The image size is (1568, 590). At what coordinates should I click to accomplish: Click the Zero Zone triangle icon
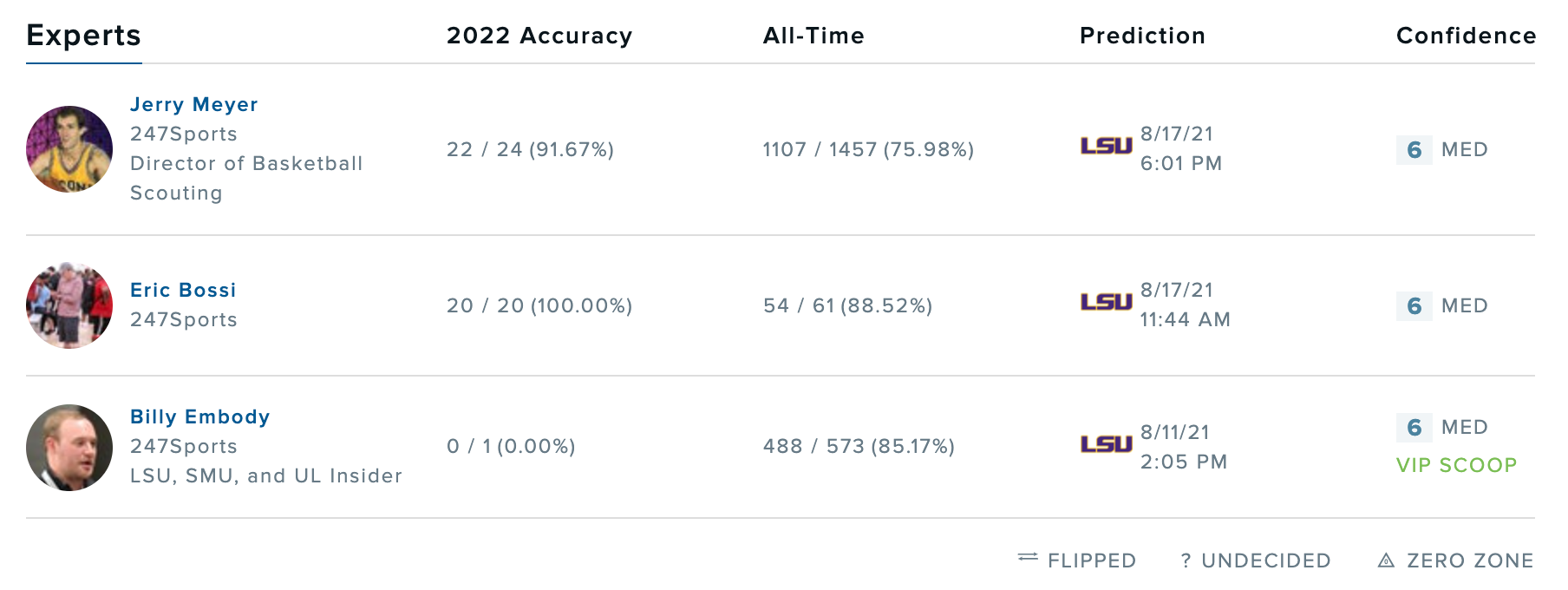(x=1386, y=560)
